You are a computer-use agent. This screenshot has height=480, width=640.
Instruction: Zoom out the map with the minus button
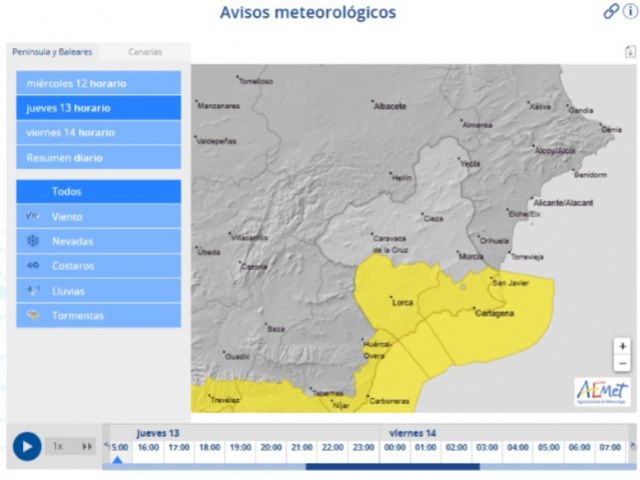[x=623, y=363]
